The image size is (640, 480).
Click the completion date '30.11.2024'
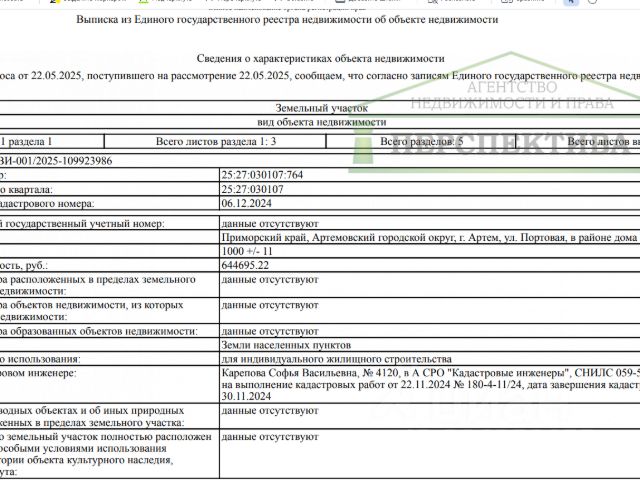[247, 396]
